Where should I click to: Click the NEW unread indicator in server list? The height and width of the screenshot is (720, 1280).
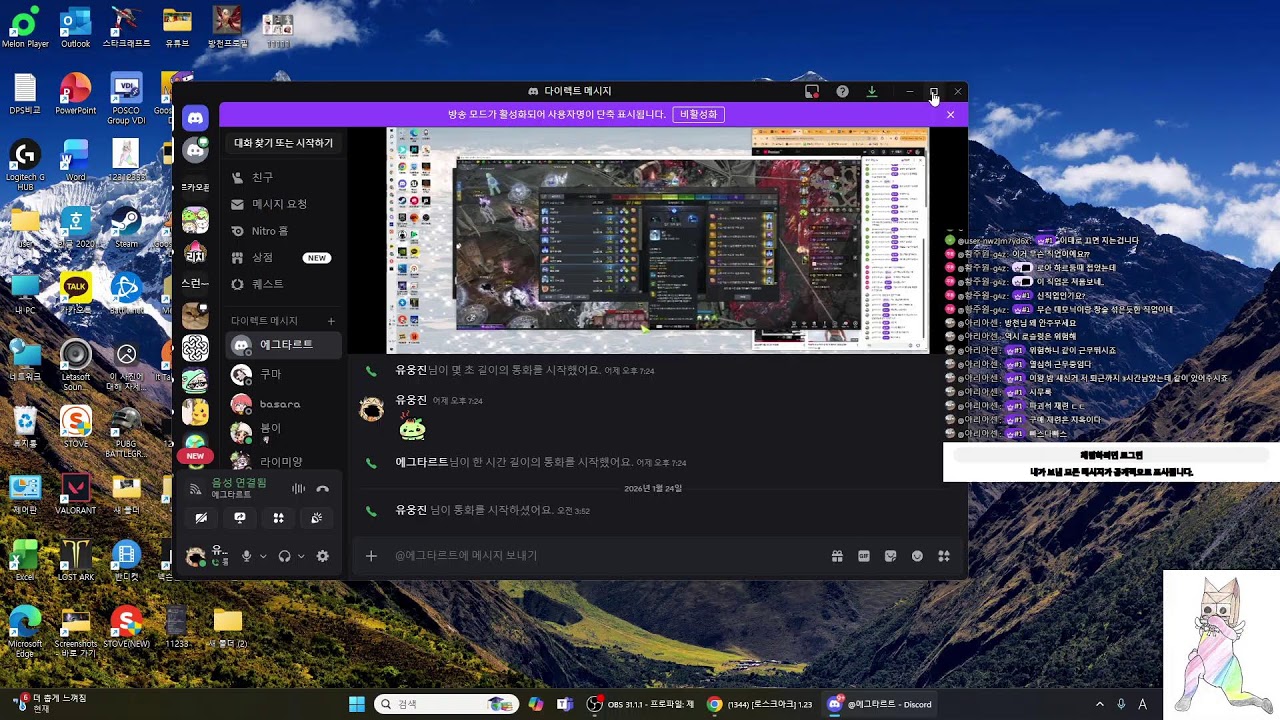tap(195, 456)
